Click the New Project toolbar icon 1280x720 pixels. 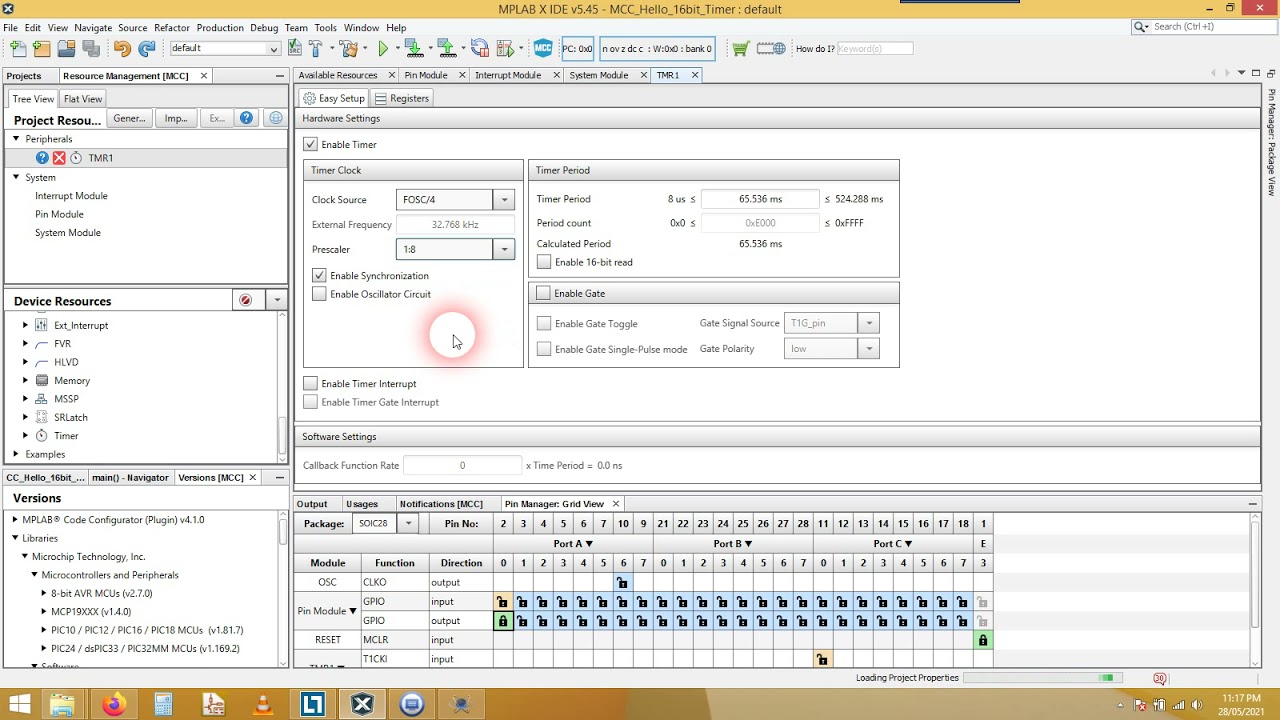click(41, 48)
